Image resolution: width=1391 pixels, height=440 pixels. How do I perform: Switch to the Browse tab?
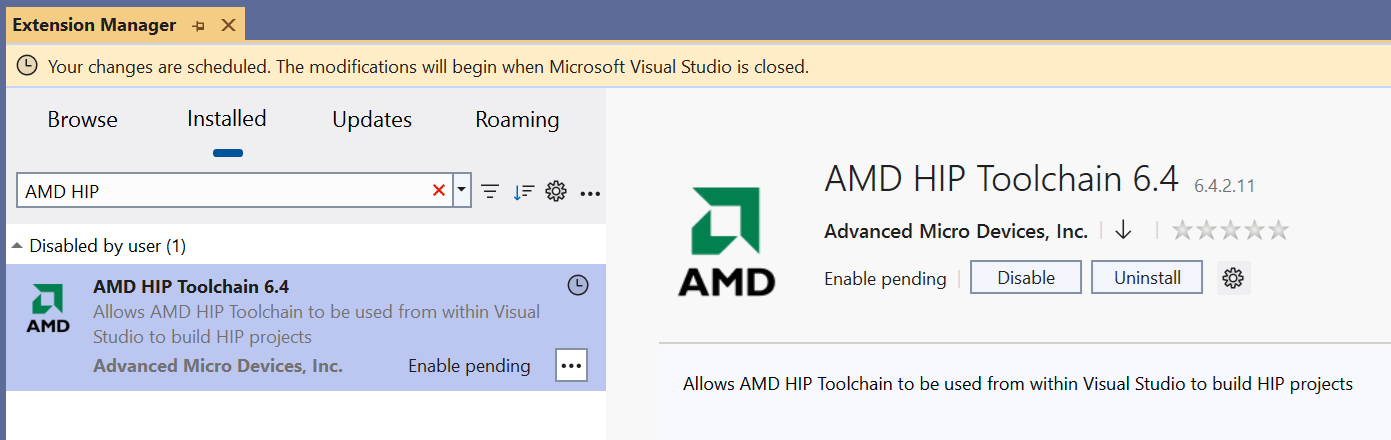(x=83, y=120)
